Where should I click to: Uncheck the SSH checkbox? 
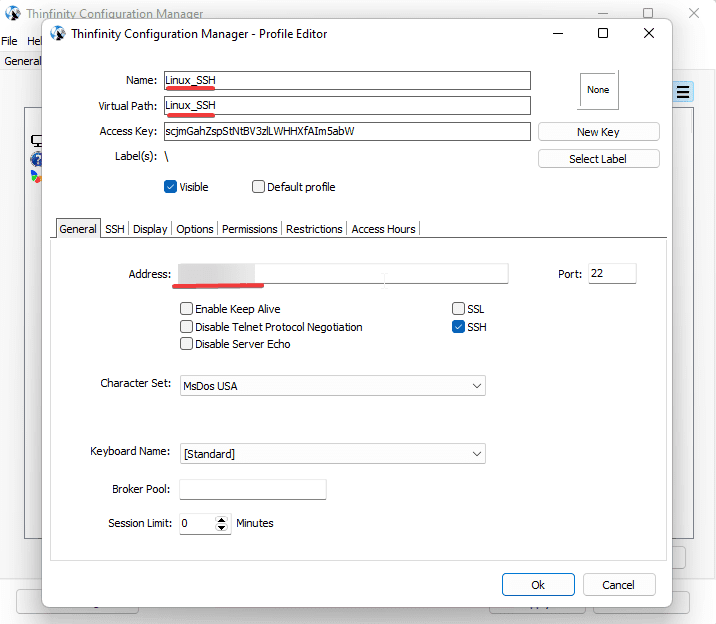[458, 327]
